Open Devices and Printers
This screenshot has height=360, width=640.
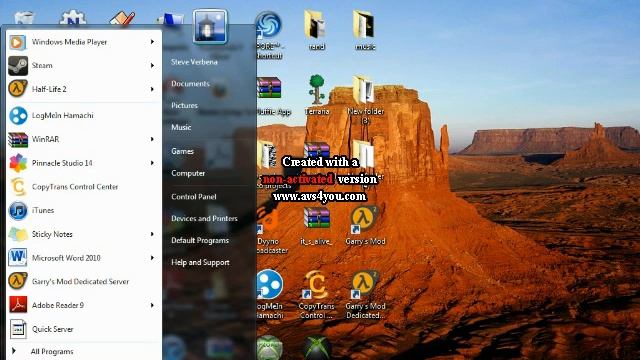point(204,218)
